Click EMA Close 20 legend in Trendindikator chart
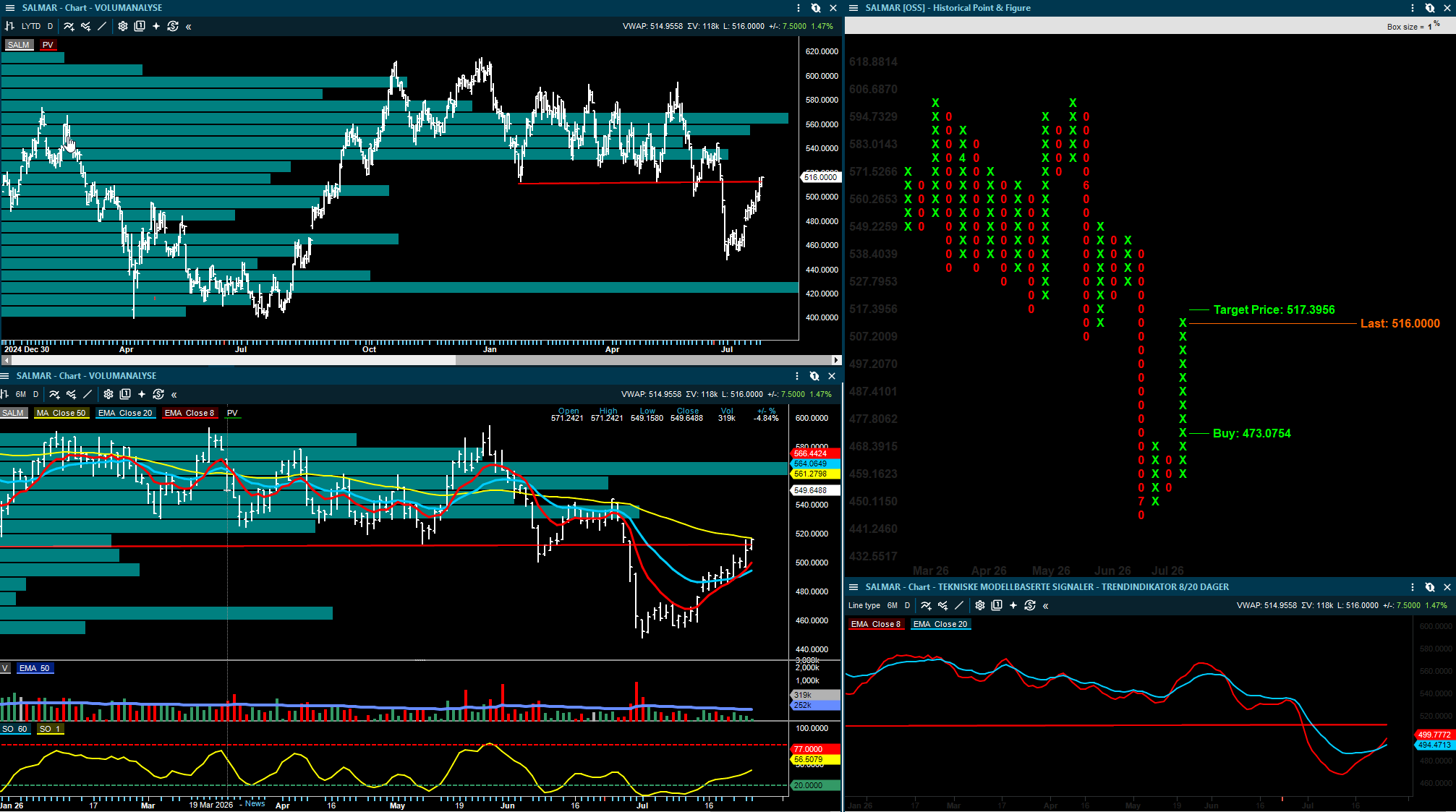Screen dimensions: 1456x812 point(940,624)
